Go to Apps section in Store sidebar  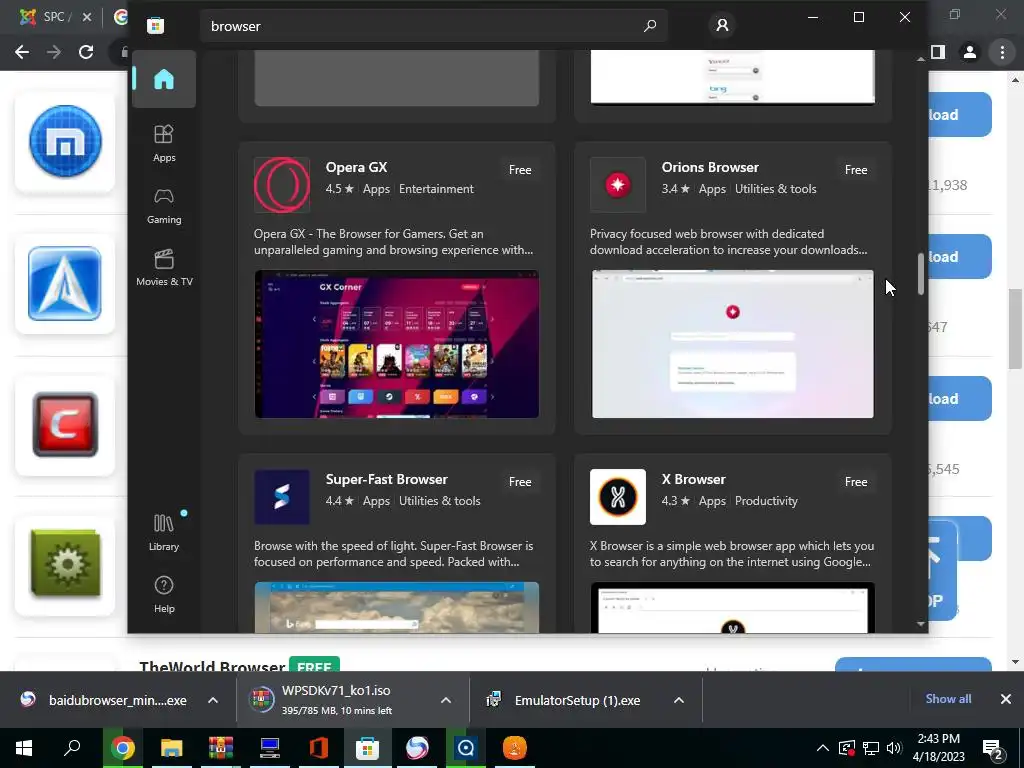coord(164,143)
